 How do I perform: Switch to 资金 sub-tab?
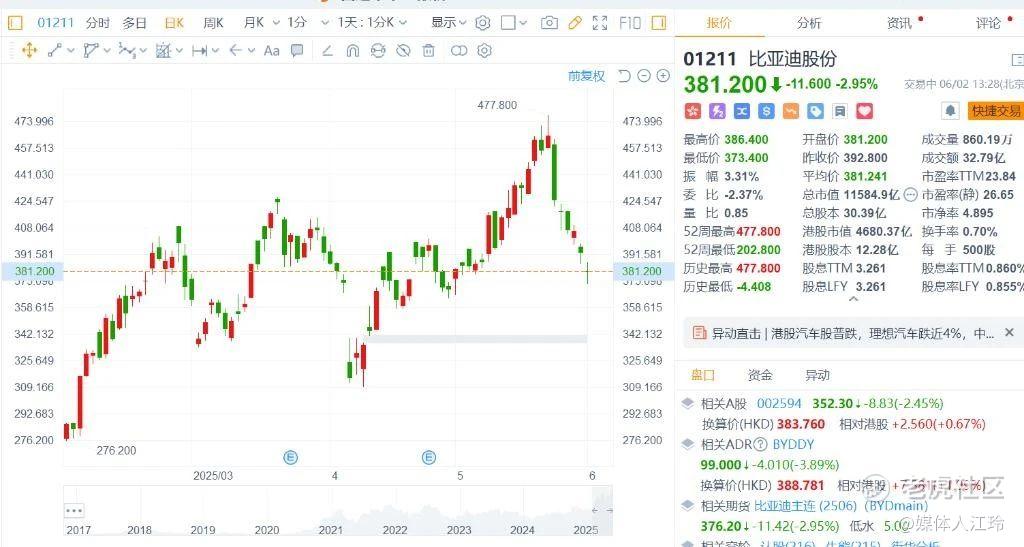tap(760, 375)
